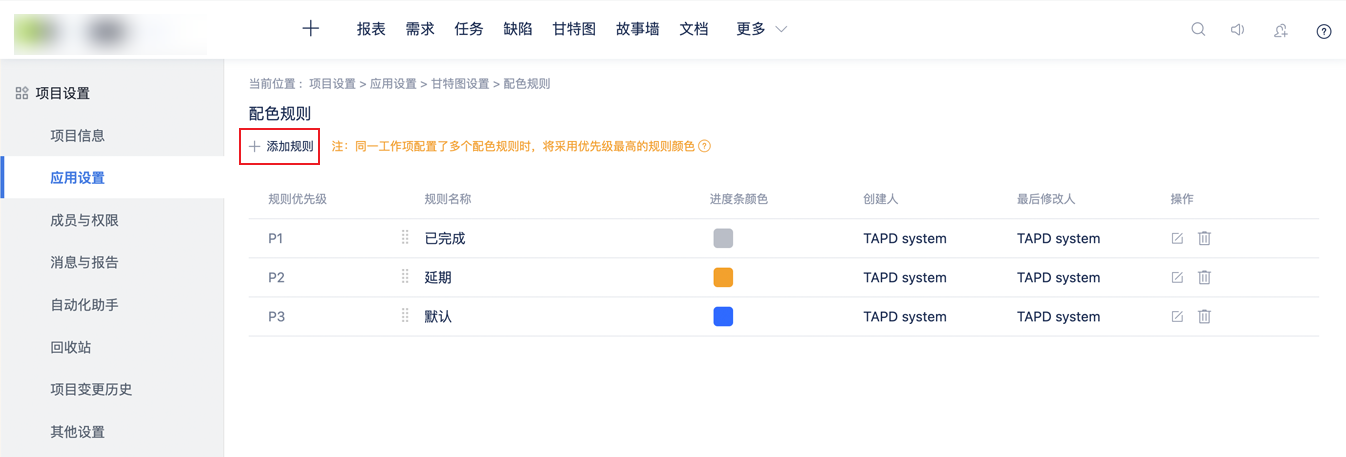Click the blue 默认 color swatch
This screenshot has width=1346, height=457.
click(x=723, y=316)
